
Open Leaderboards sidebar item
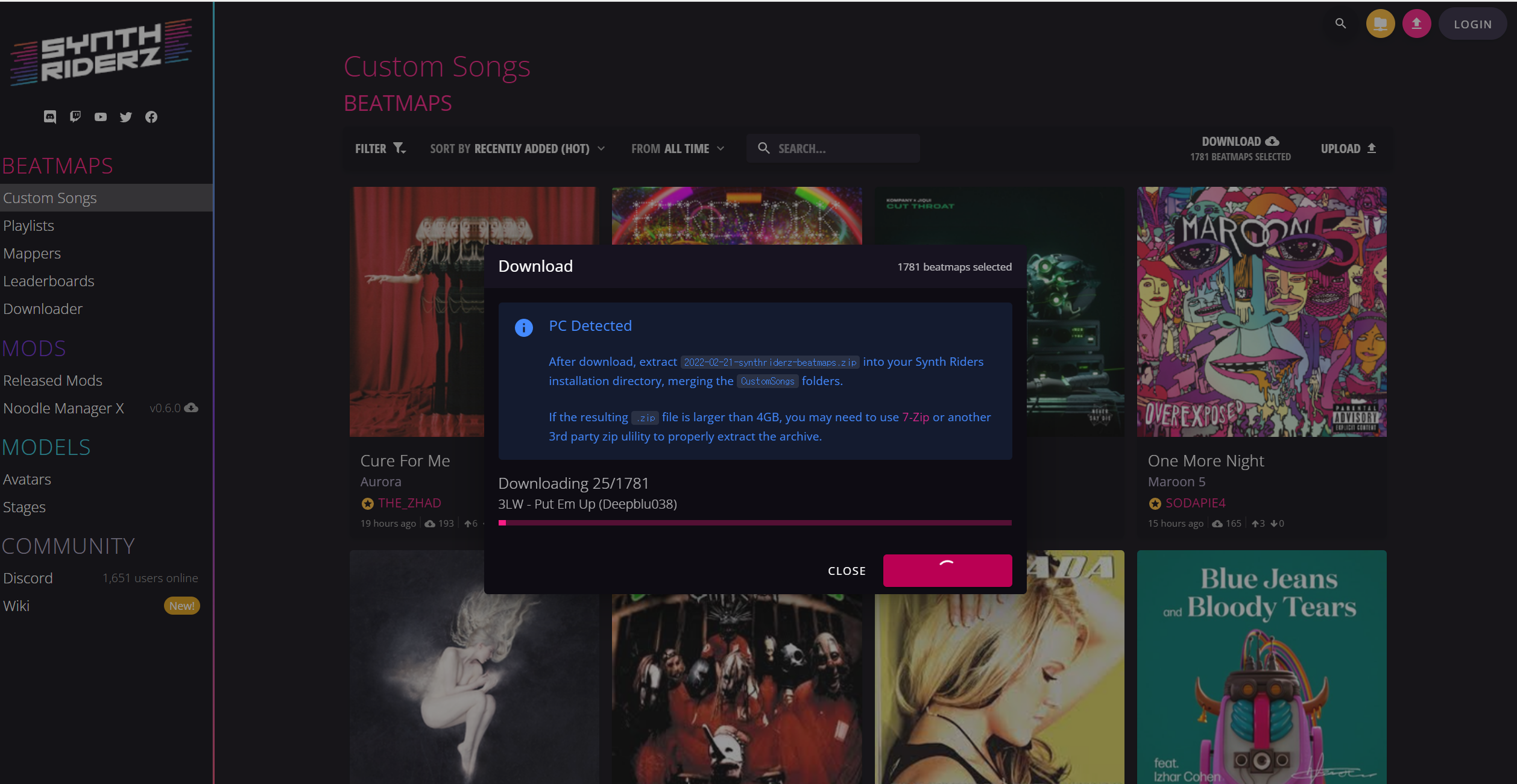[x=49, y=281]
